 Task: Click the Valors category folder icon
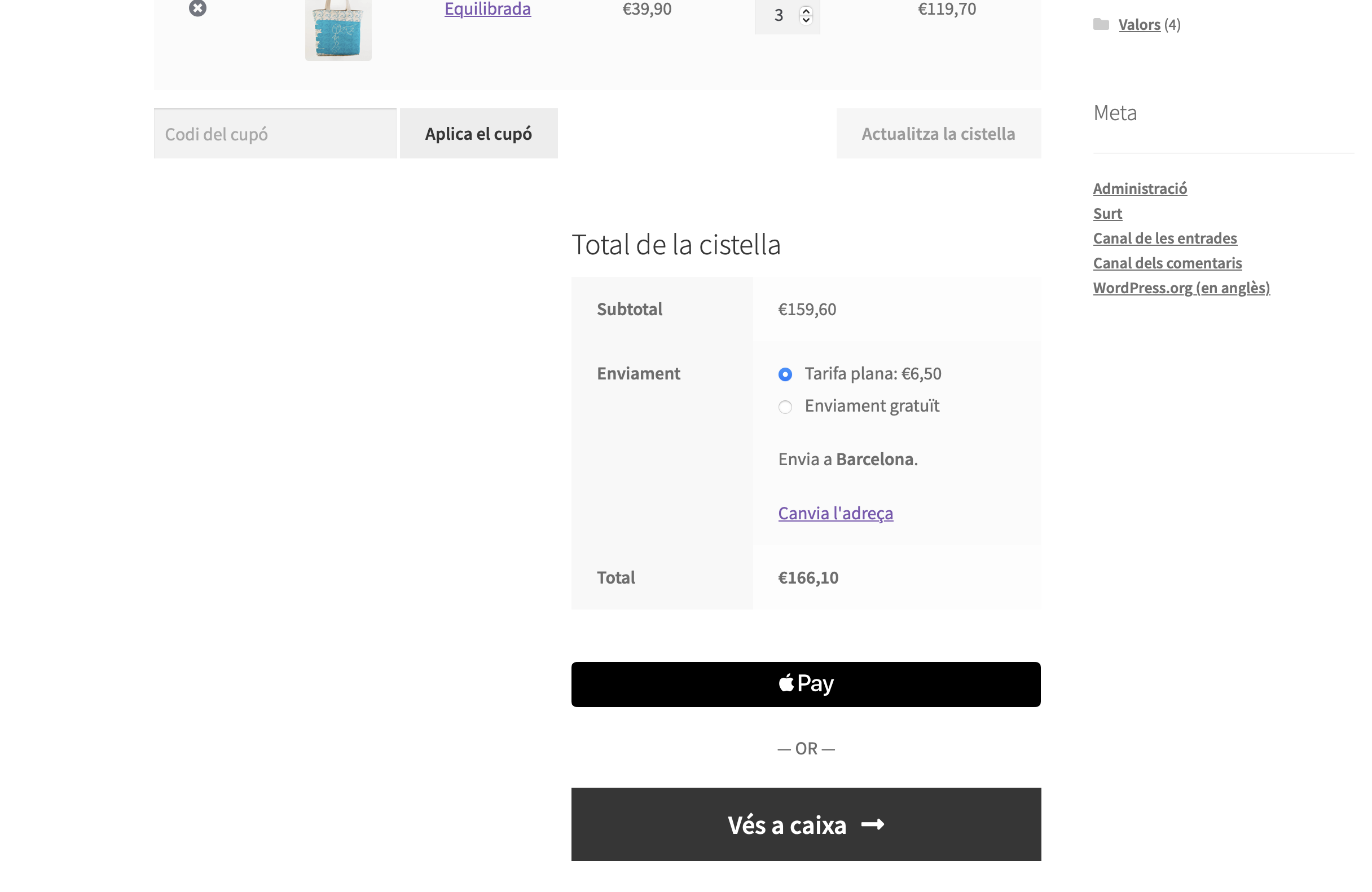(x=1101, y=24)
